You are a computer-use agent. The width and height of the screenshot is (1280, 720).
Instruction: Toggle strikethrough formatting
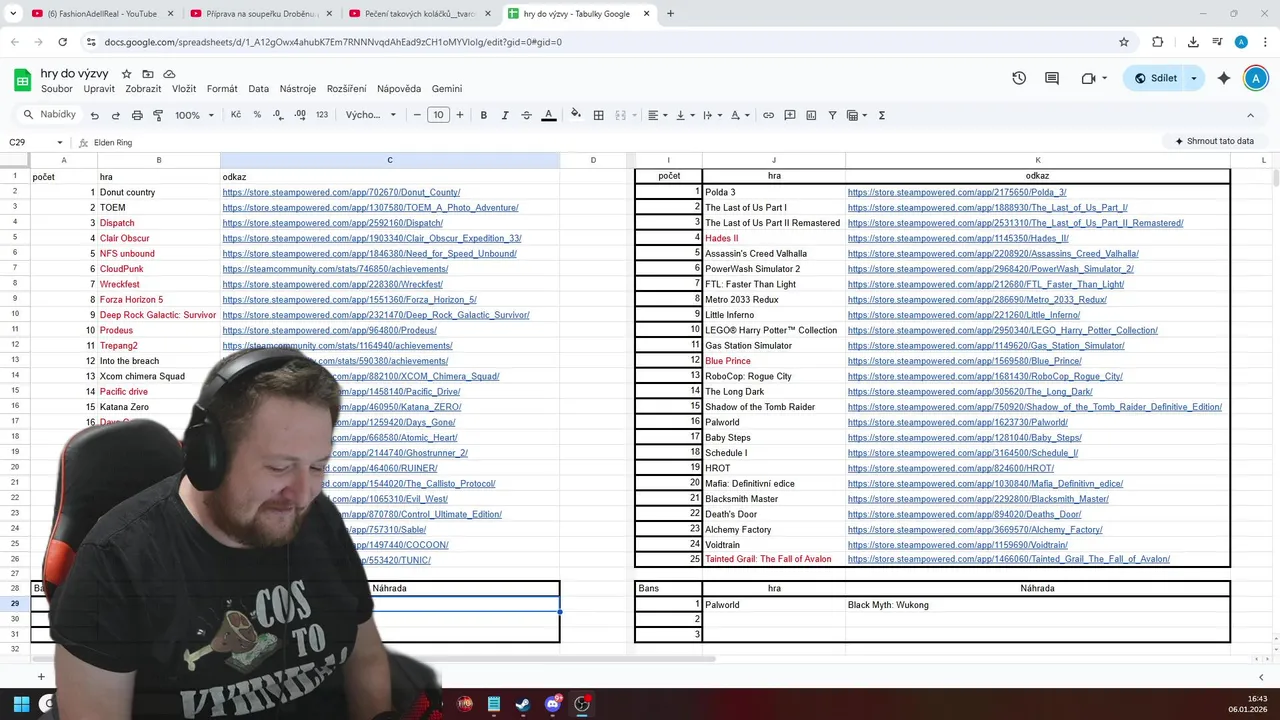[526, 115]
